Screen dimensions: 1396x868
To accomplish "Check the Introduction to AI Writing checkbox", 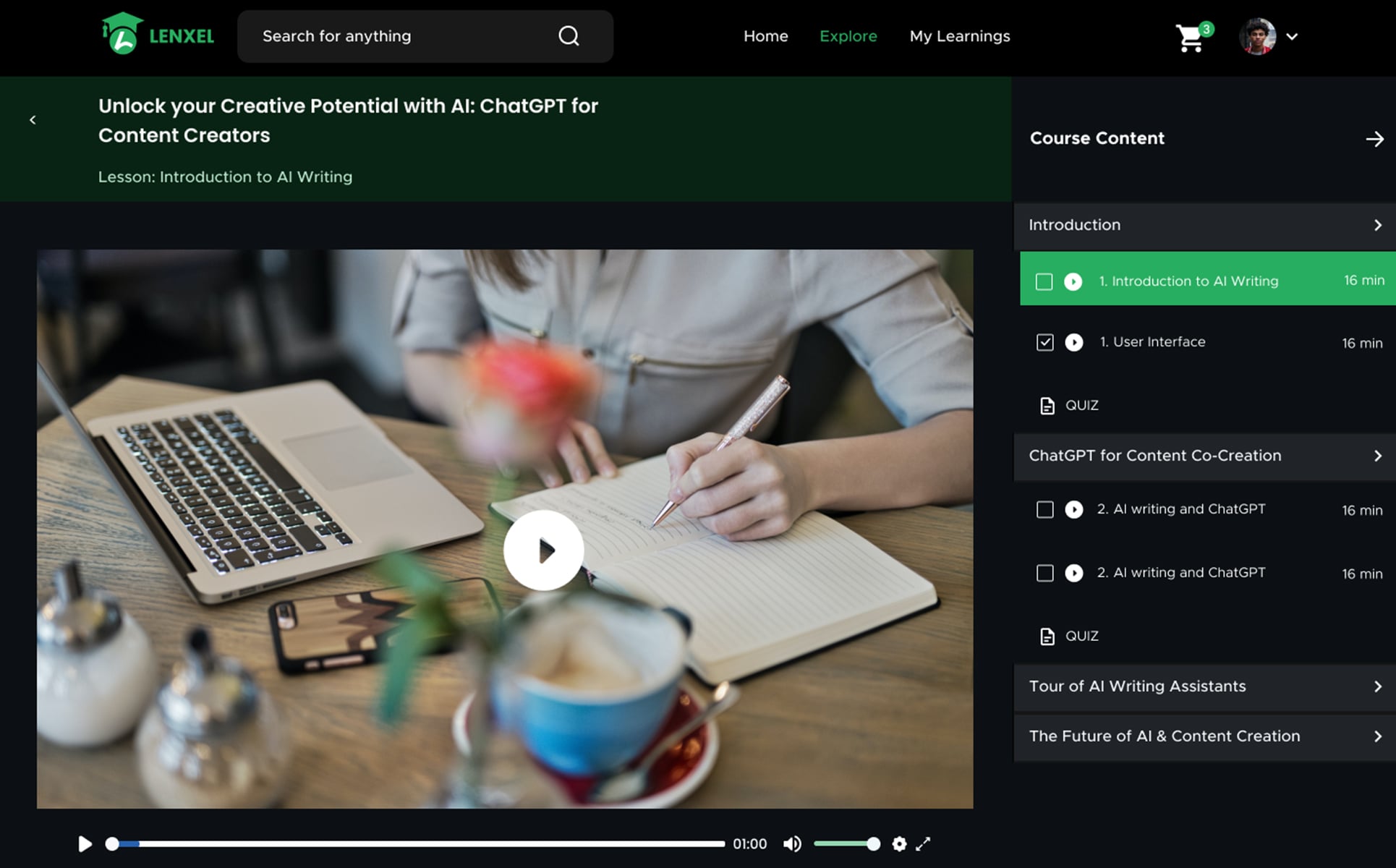I will (x=1044, y=281).
